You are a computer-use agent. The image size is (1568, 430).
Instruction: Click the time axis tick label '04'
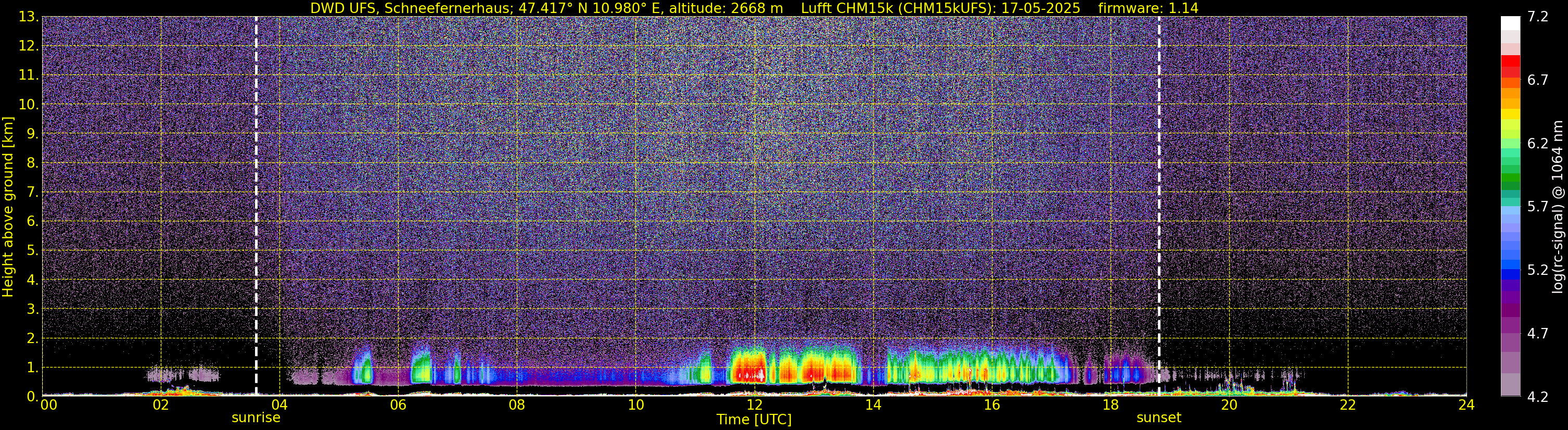[x=279, y=405]
